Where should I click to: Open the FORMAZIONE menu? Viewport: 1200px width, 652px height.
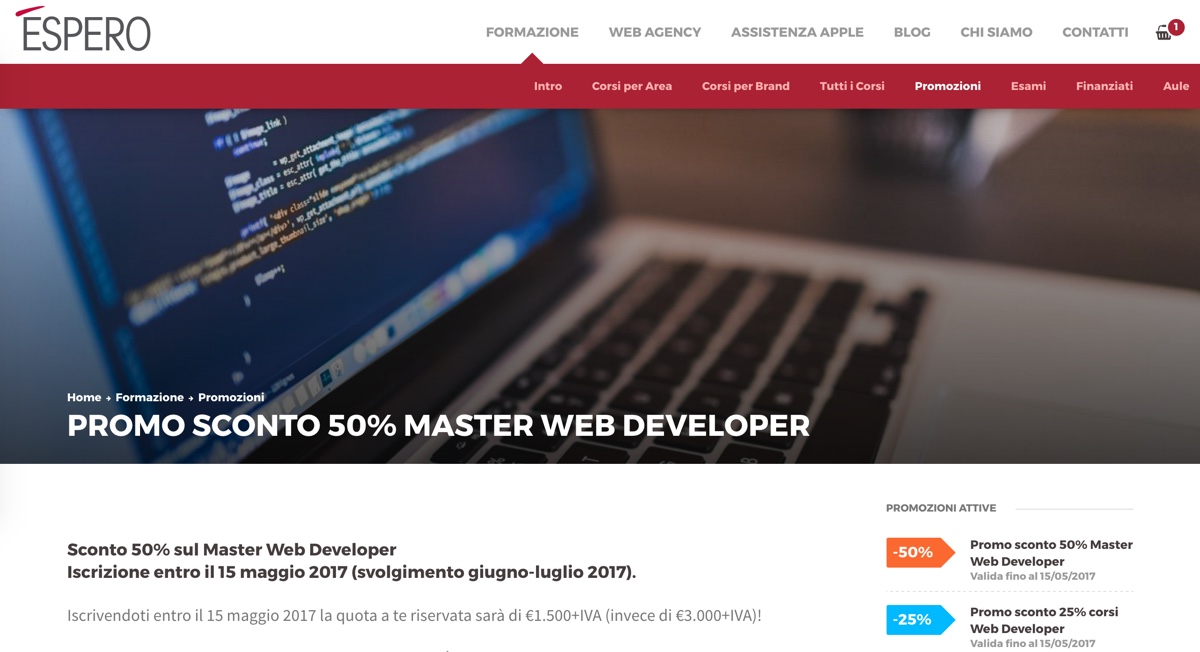click(x=532, y=32)
